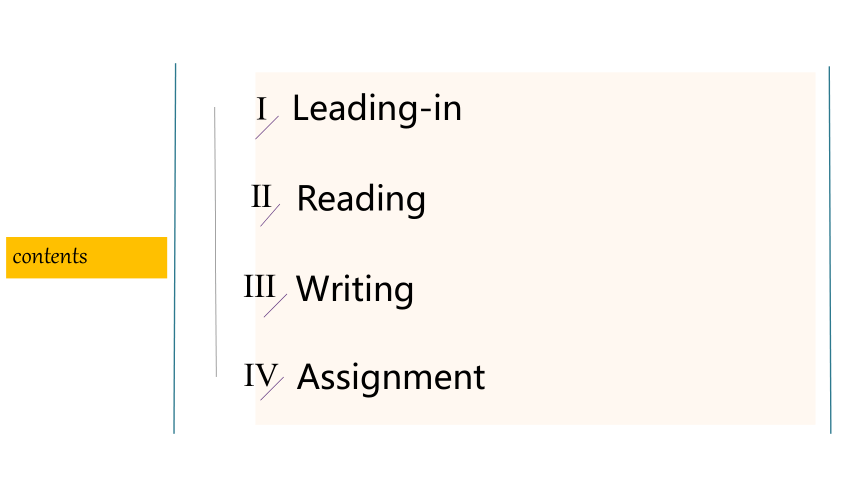Select the purple slash under numeral IV

(272, 389)
